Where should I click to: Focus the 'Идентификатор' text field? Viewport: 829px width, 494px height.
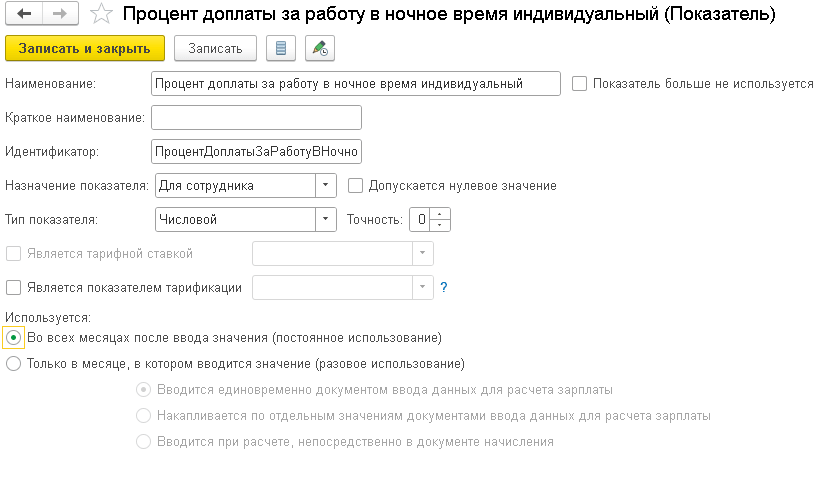click(254, 151)
